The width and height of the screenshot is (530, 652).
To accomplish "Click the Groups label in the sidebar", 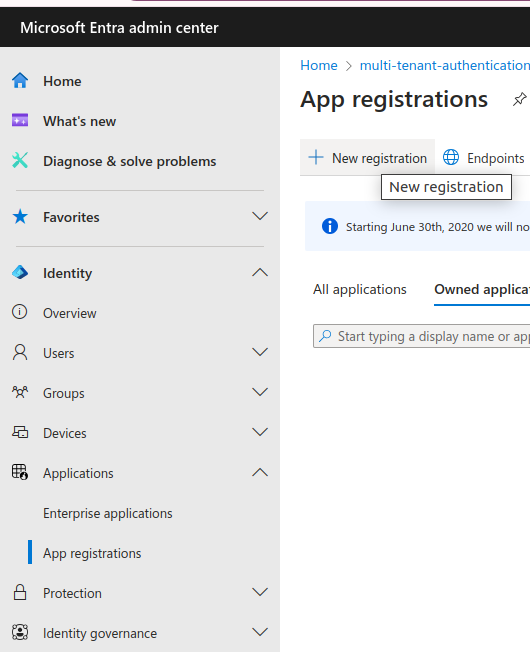I will click(x=64, y=393).
